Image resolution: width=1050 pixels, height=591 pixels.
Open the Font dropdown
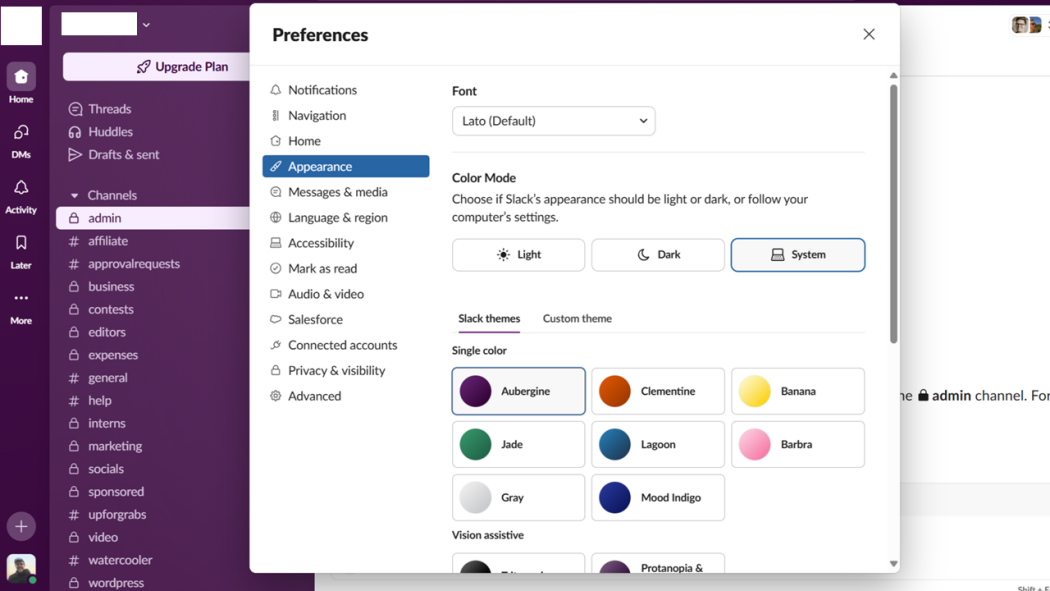click(x=553, y=120)
